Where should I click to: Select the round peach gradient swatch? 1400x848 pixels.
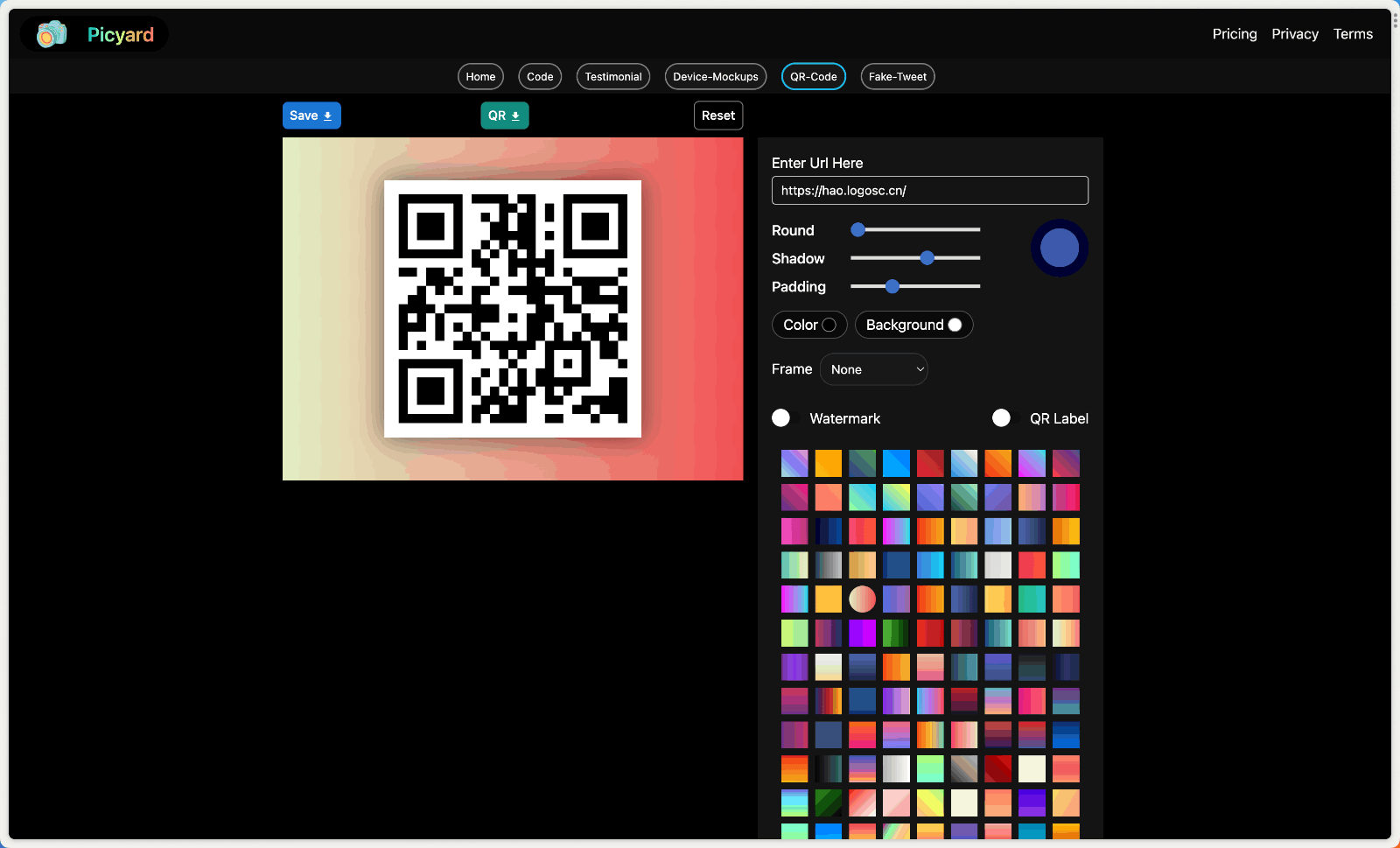[862, 599]
